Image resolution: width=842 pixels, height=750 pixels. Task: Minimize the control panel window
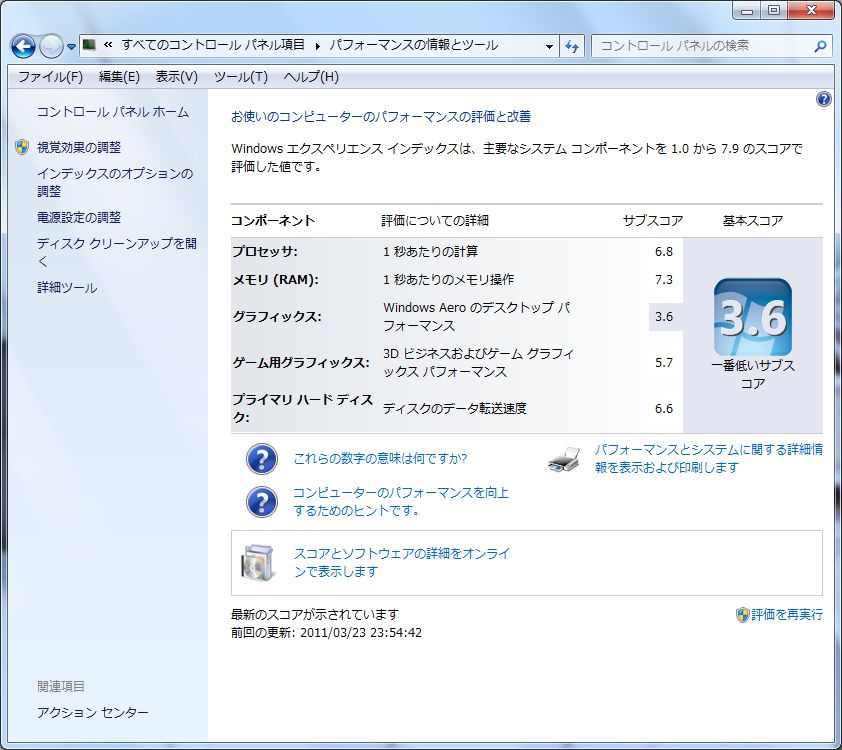pyautogui.click(x=746, y=10)
